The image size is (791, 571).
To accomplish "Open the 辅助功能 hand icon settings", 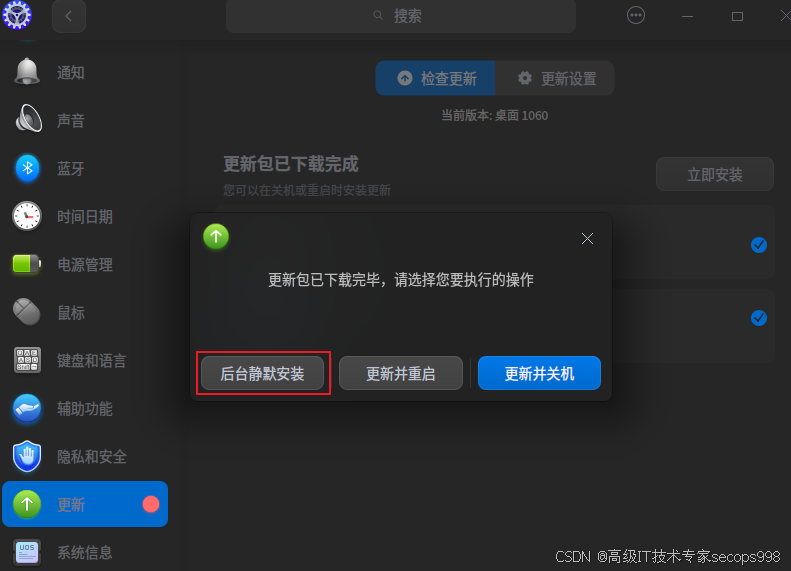I will tap(27, 408).
